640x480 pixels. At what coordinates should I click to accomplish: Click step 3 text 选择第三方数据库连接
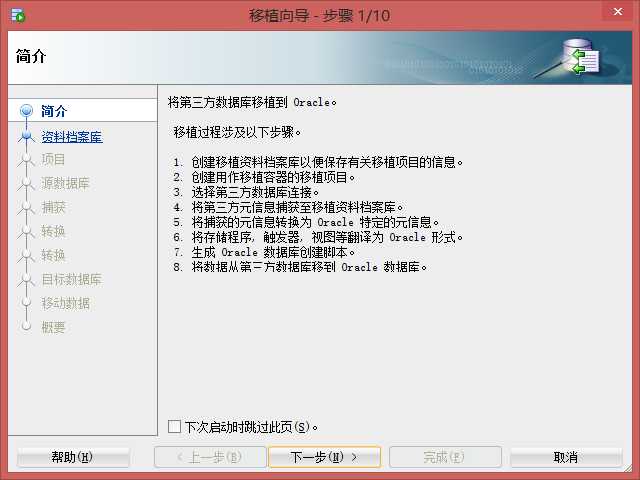(x=255, y=192)
